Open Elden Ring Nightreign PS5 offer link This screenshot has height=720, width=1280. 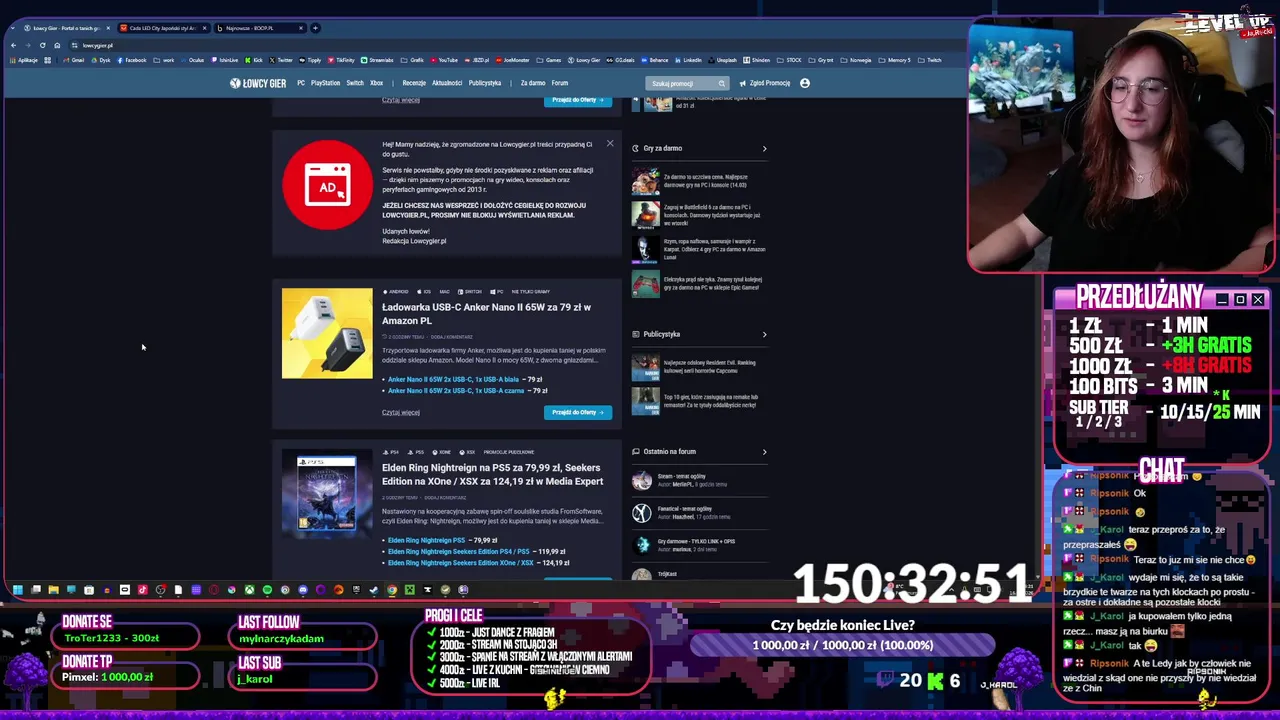pyautogui.click(x=426, y=540)
